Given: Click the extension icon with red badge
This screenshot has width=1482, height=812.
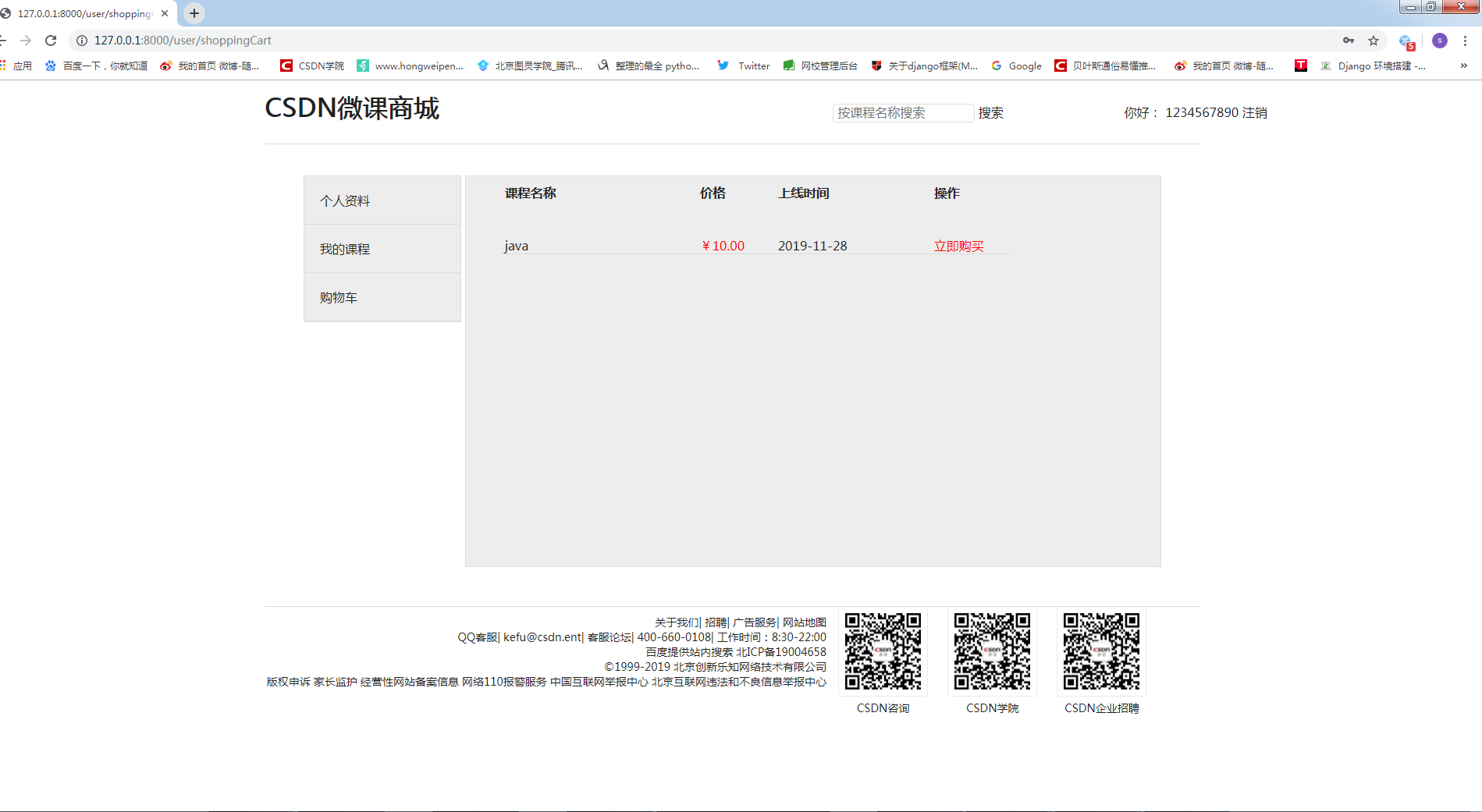Looking at the screenshot, I should 1406,41.
